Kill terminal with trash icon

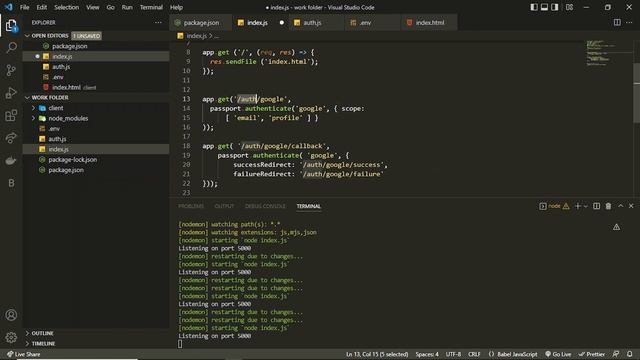(x=608, y=206)
